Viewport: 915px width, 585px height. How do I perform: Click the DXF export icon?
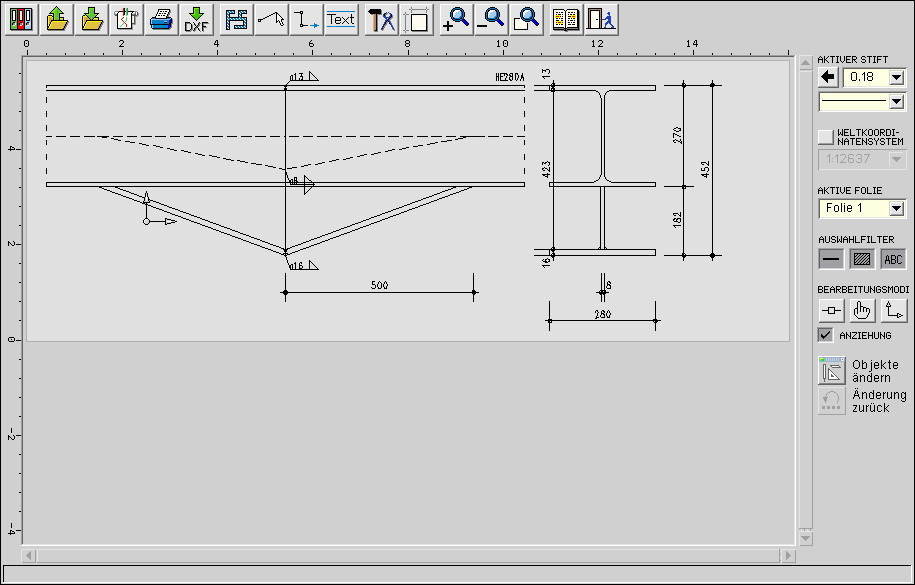pyautogui.click(x=196, y=19)
